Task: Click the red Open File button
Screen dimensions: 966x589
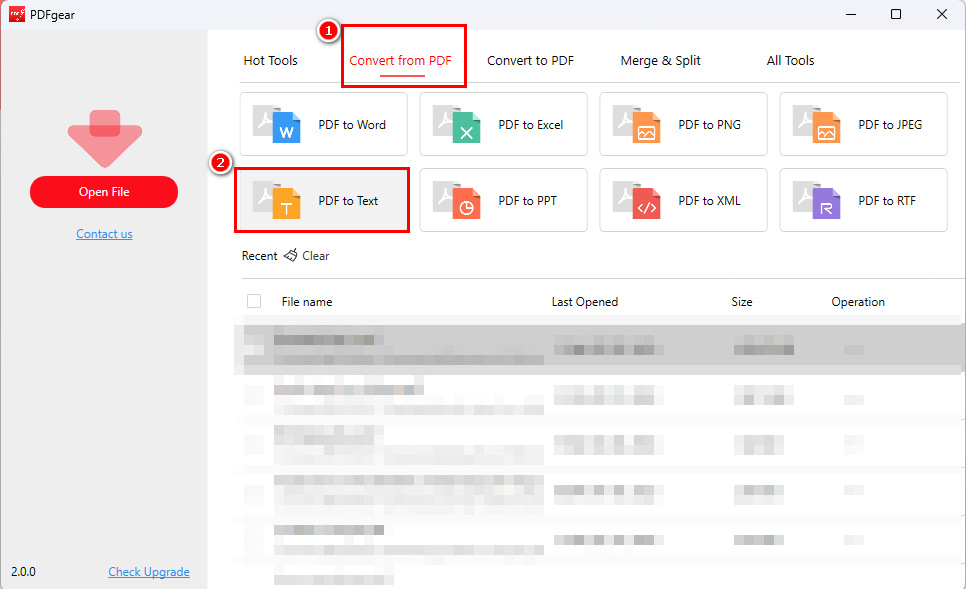Action: (x=104, y=192)
